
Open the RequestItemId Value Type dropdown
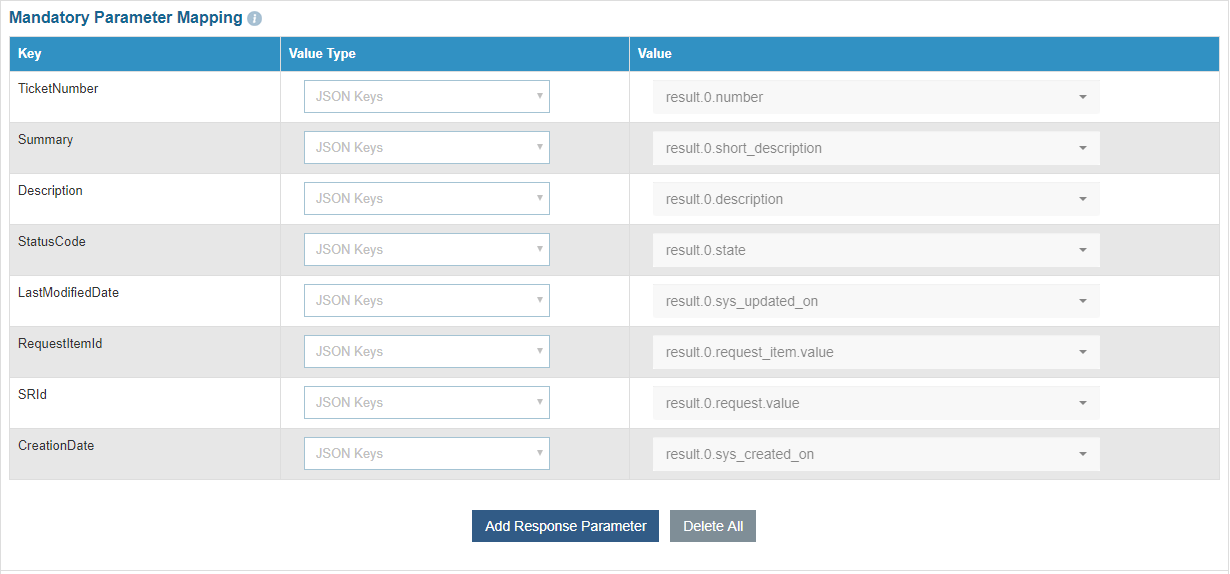[x=427, y=352]
